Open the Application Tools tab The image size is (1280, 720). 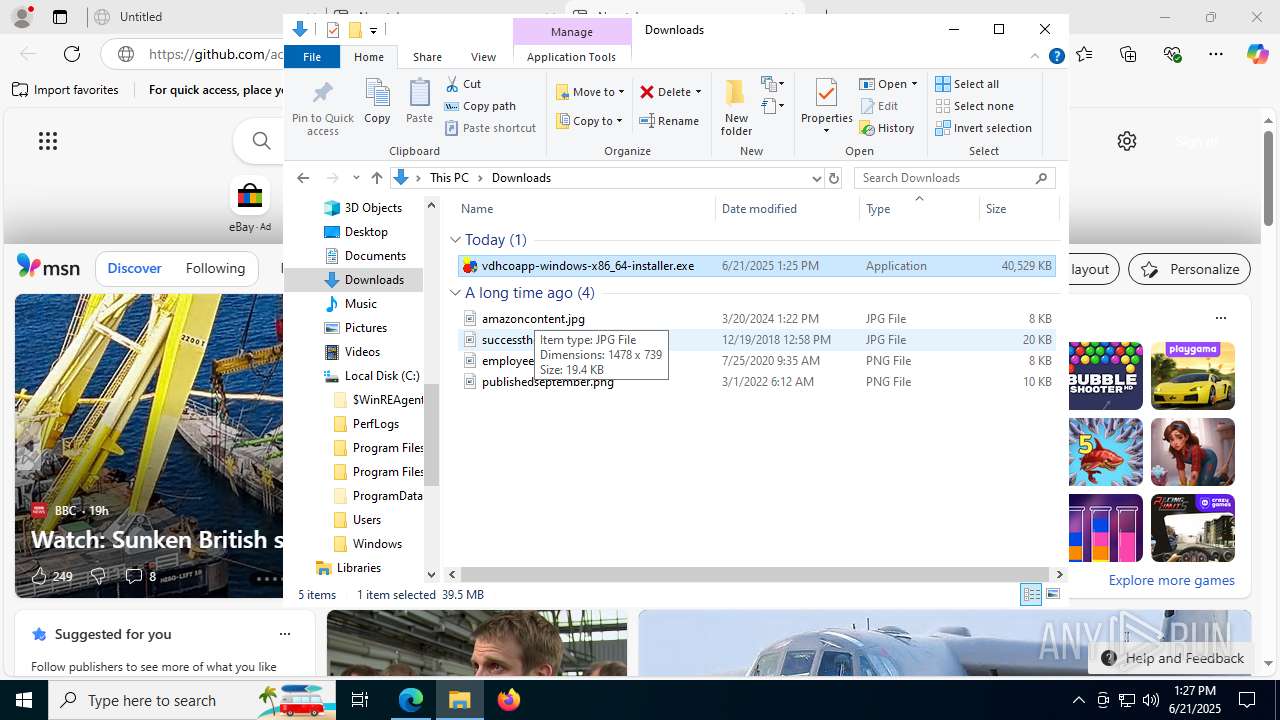point(572,57)
